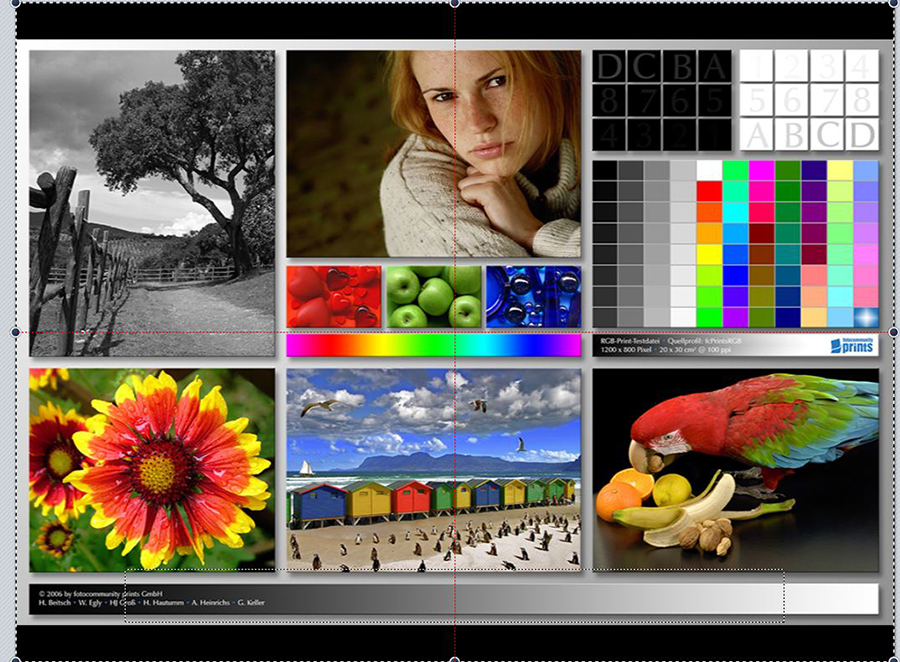Click the portrait of the red-haired woman
900x662 pixels.
point(433,153)
